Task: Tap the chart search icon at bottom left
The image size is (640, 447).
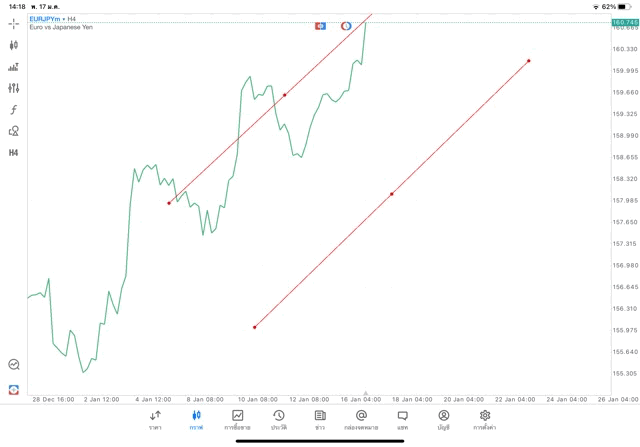Action: [x=14, y=365]
